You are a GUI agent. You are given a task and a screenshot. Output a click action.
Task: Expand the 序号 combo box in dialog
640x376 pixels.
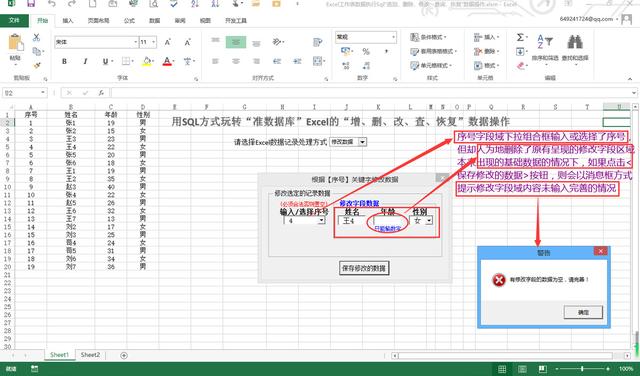pos(322,220)
